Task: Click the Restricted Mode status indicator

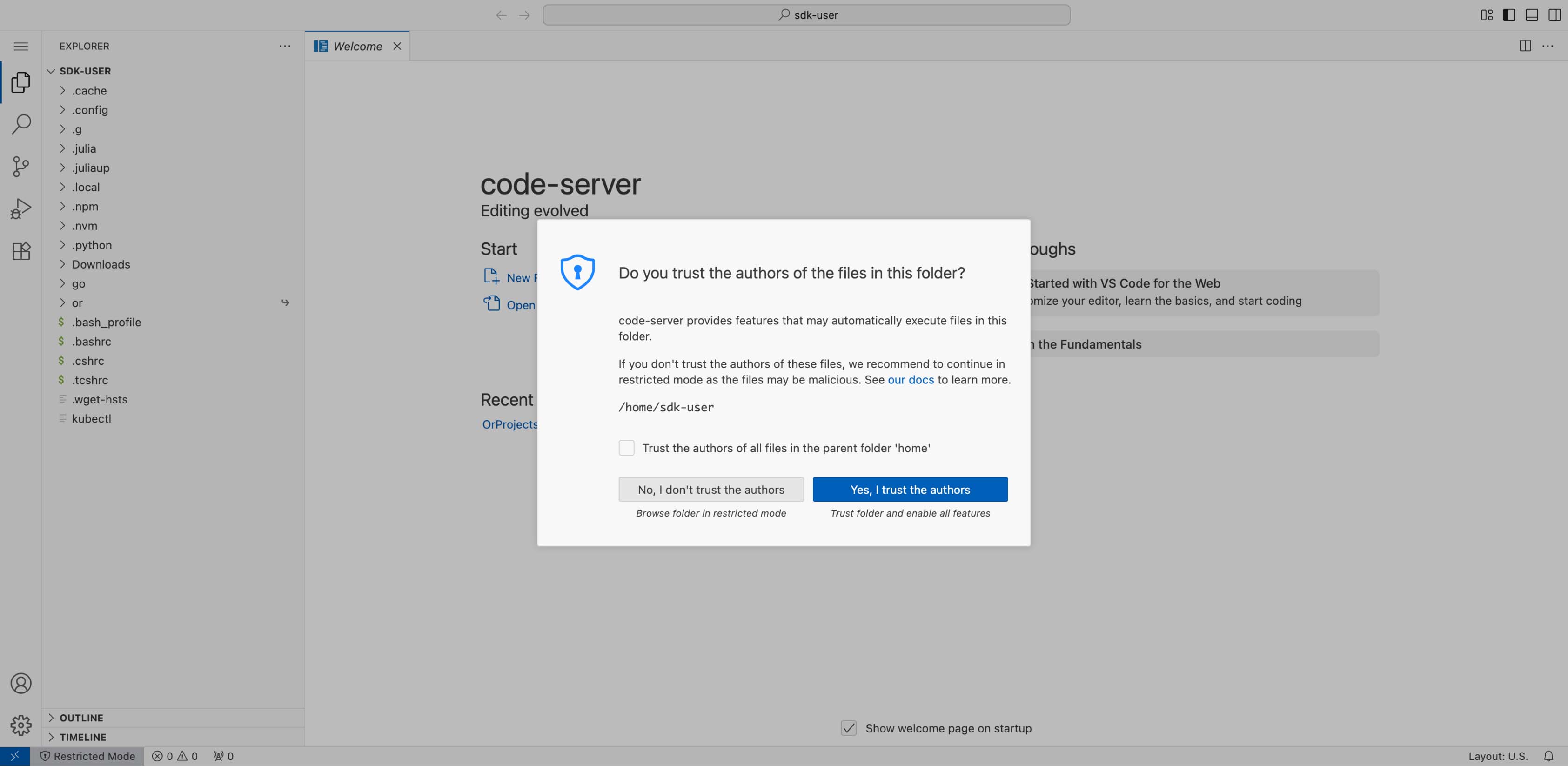Action: click(x=87, y=756)
